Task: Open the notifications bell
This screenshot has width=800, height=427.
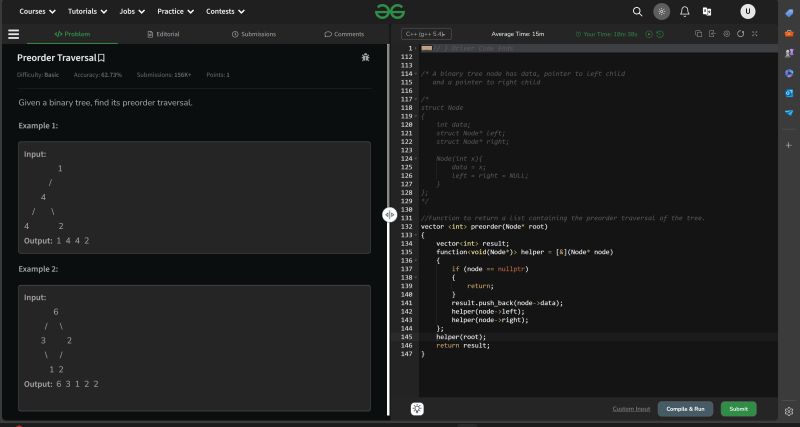Action: point(685,11)
